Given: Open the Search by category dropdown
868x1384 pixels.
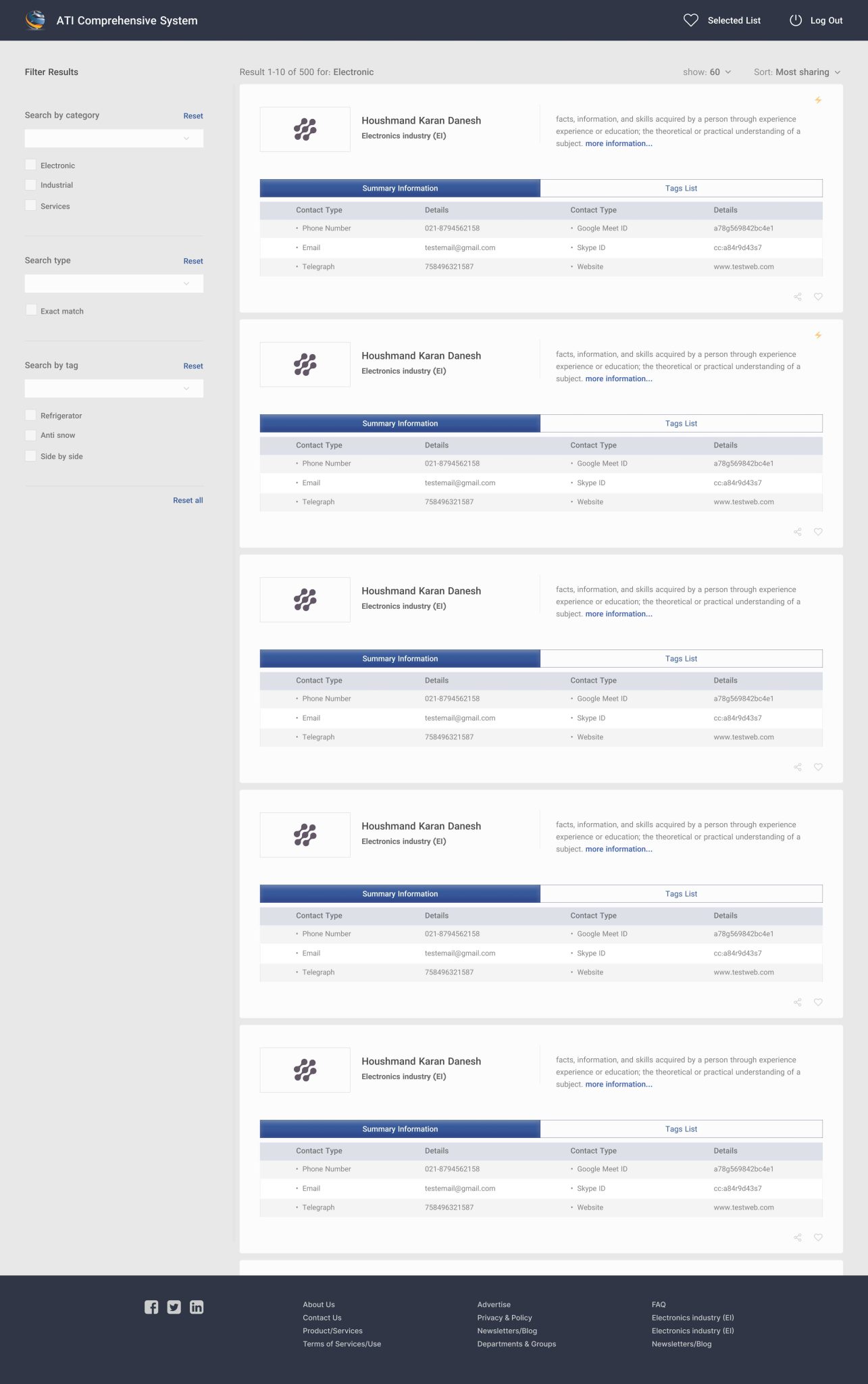Looking at the screenshot, I should [x=114, y=139].
